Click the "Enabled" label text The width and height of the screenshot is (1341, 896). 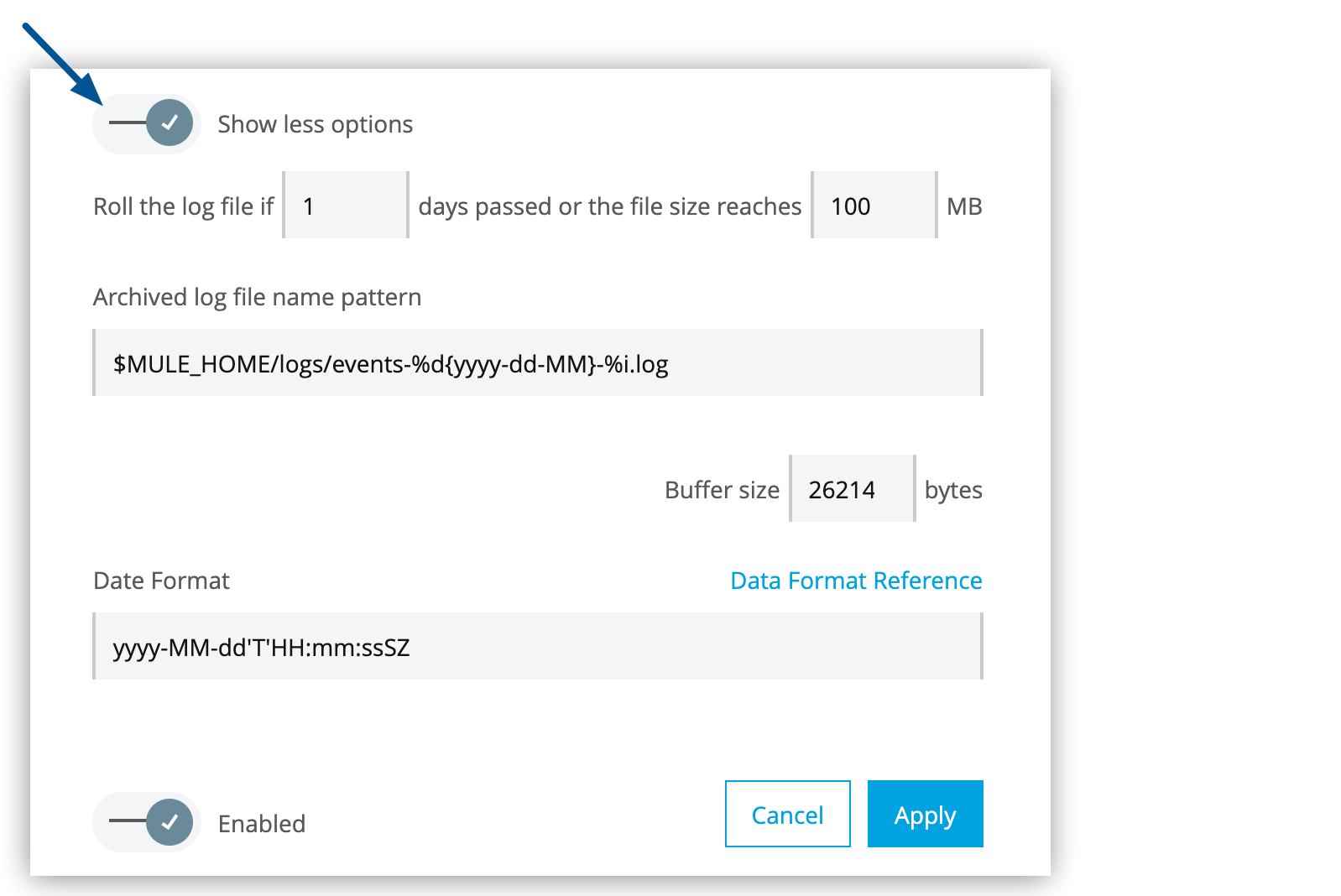click(x=262, y=824)
